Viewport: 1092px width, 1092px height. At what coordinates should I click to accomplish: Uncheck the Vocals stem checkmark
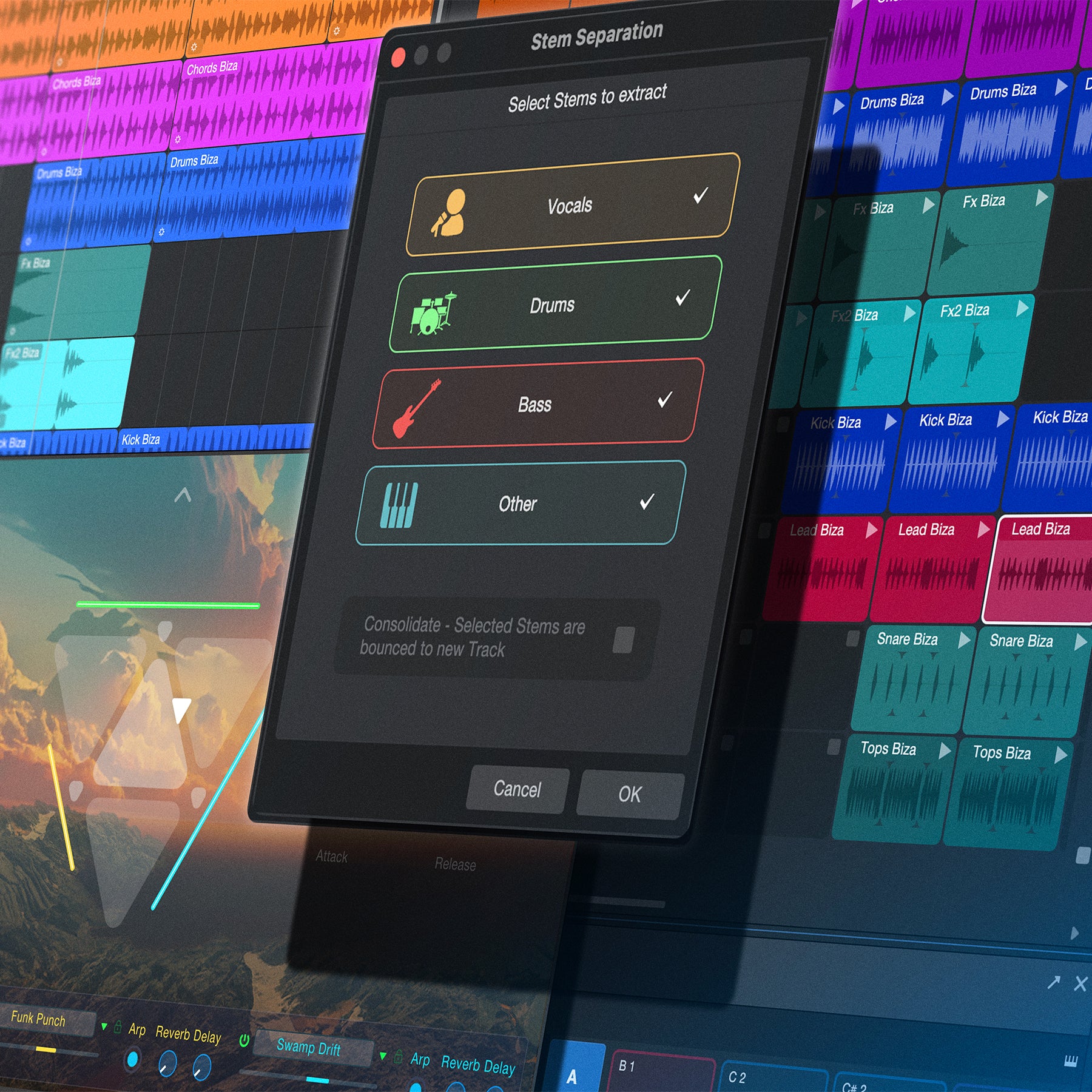(699, 196)
